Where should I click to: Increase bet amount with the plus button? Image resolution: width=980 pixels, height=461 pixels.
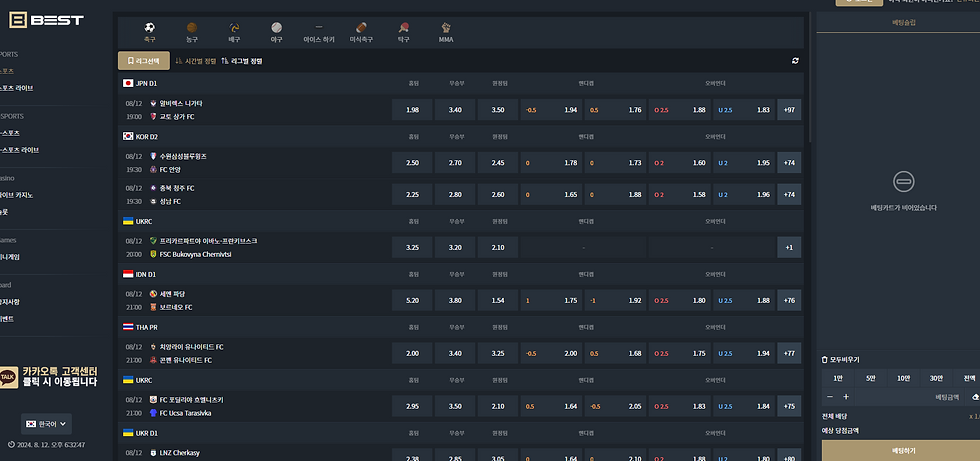pyautogui.click(x=846, y=397)
